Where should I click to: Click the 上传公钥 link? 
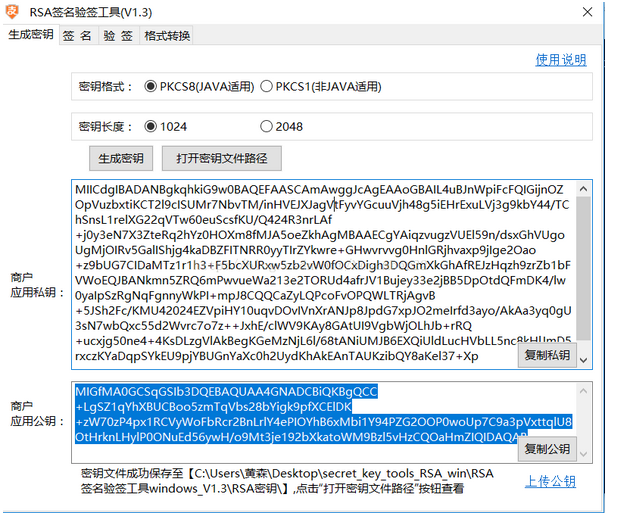550,482
